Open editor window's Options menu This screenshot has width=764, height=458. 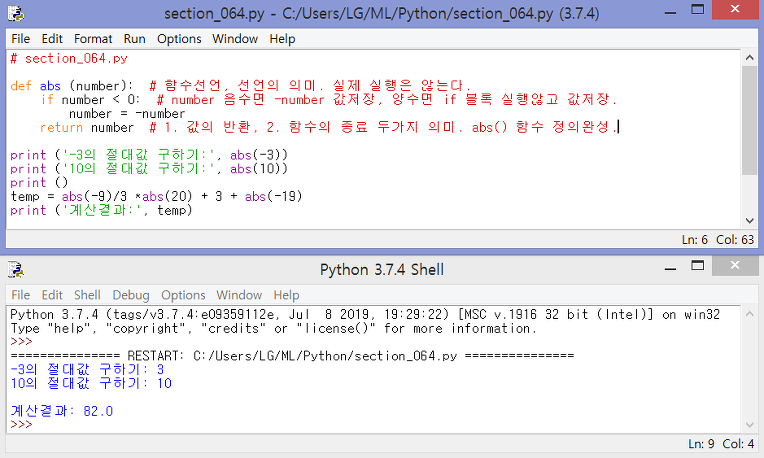tap(179, 39)
